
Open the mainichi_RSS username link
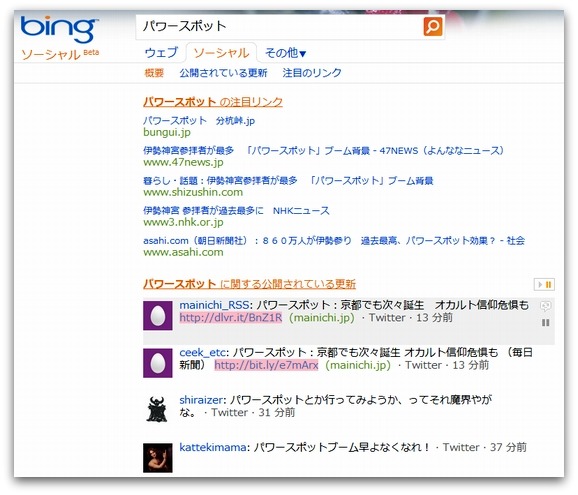tap(214, 305)
